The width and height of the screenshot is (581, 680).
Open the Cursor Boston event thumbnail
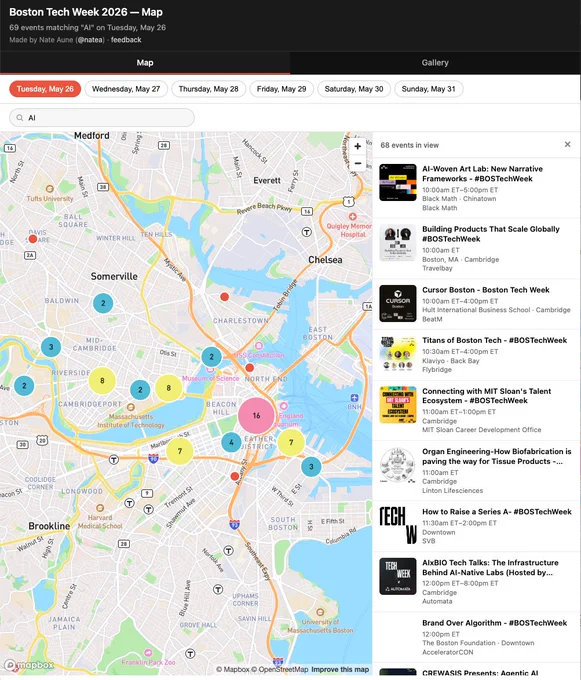[x=398, y=304]
